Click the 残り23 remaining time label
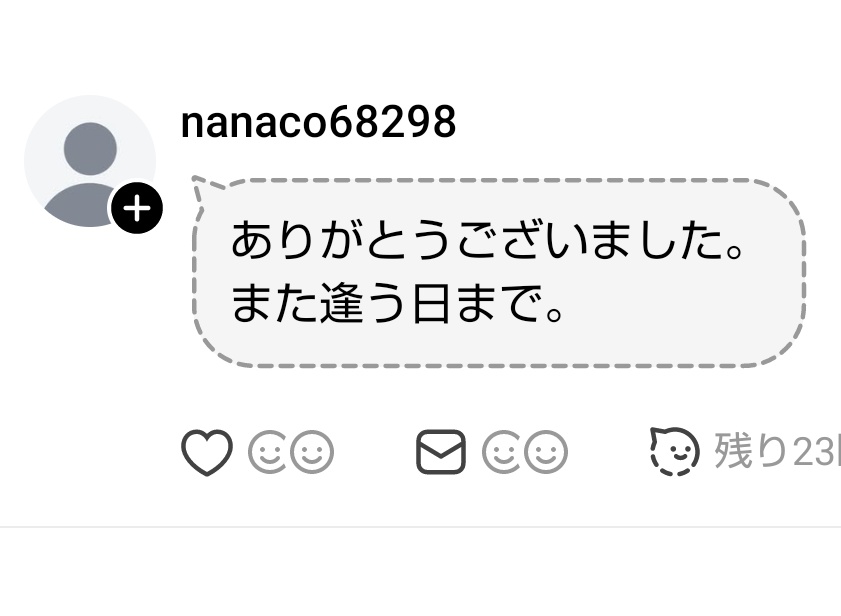Image resolution: width=841 pixels, height=616 pixels. [x=777, y=452]
